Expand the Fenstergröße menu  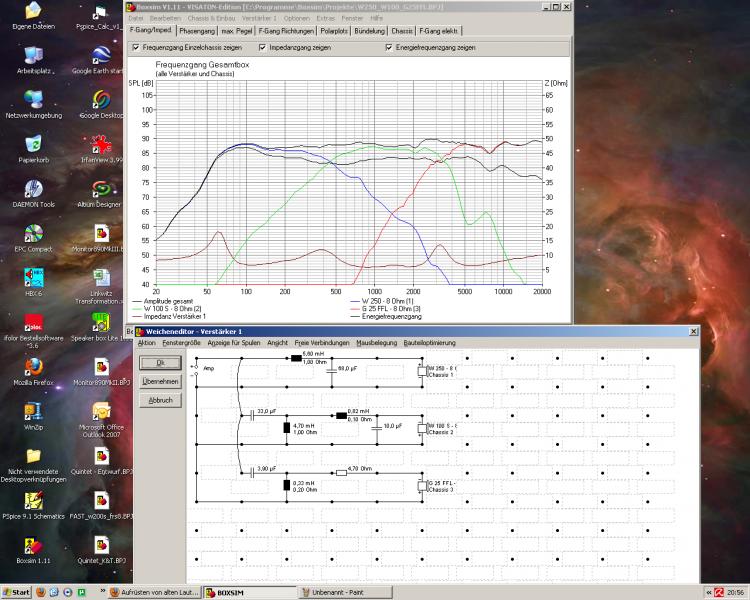(x=181, y=343)
